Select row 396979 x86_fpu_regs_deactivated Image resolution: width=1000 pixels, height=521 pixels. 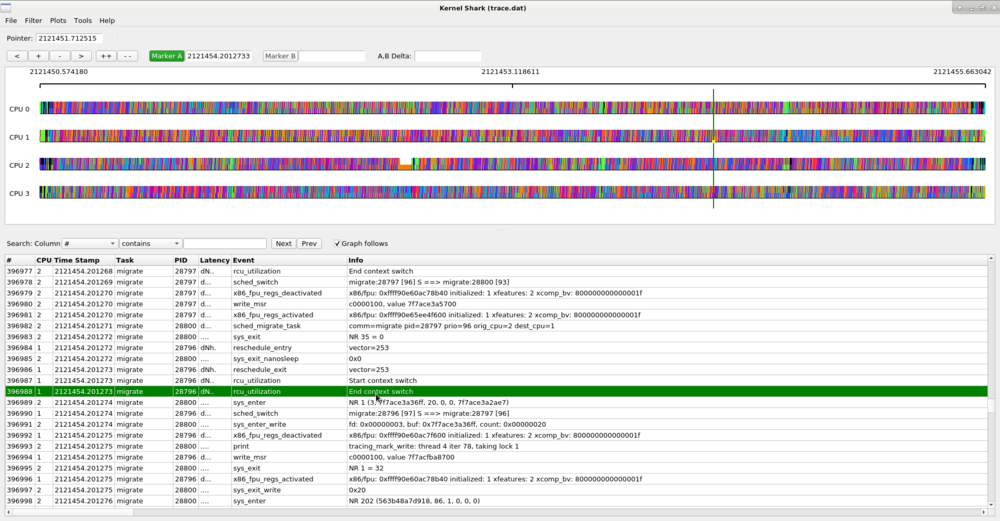tap(496, 293)
